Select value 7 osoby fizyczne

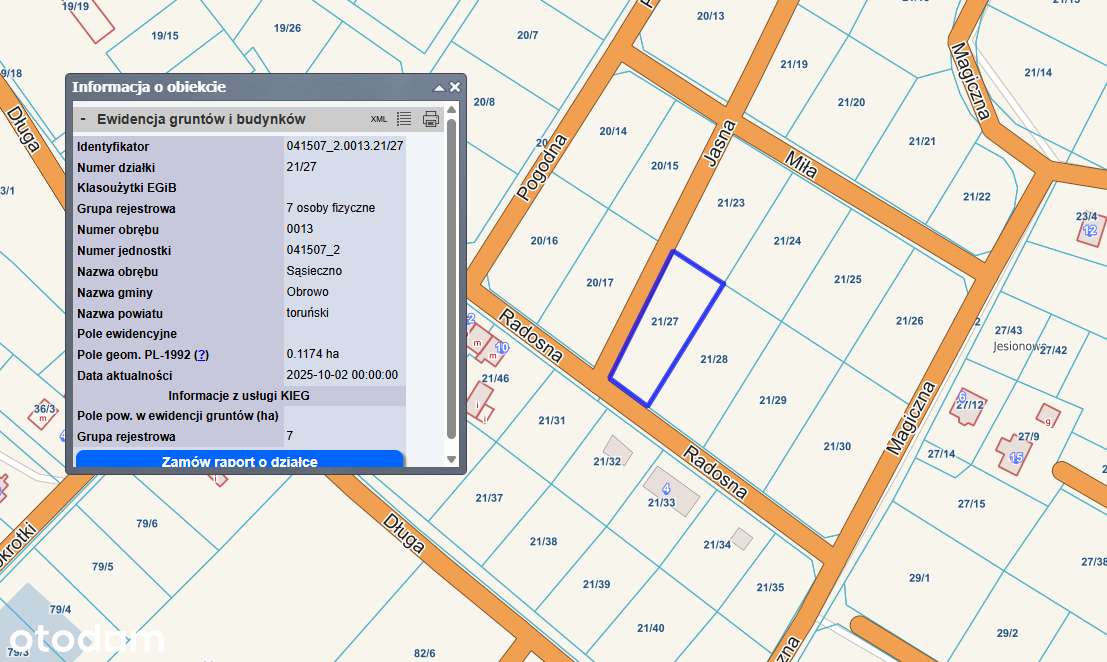(330, 207)
